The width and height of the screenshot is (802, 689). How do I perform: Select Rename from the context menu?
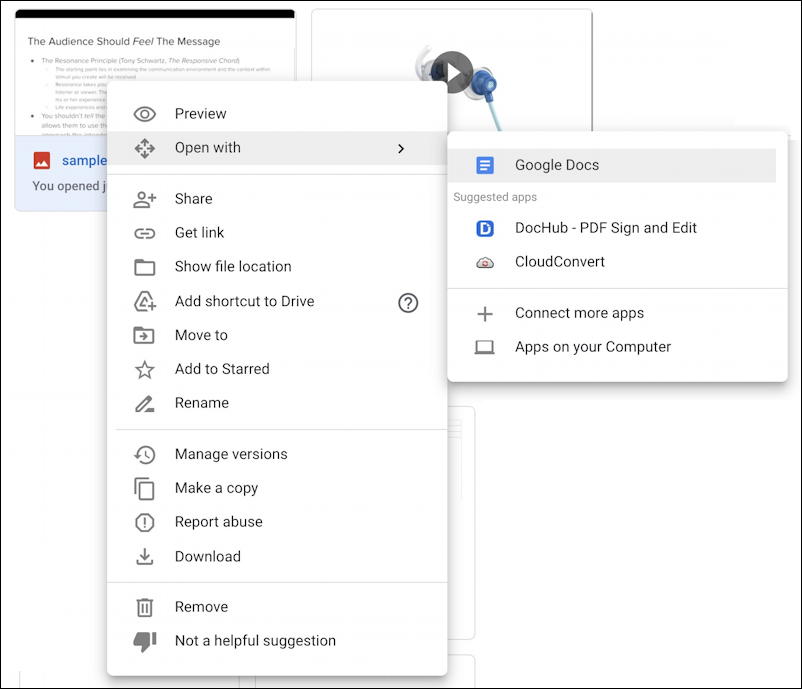coord(203,403)
